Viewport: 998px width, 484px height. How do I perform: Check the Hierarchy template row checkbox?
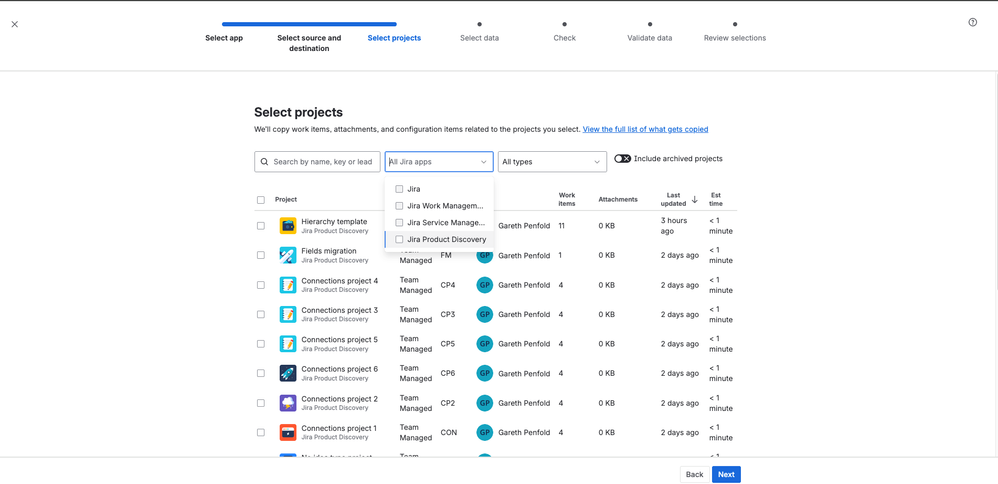pos(261,225)
